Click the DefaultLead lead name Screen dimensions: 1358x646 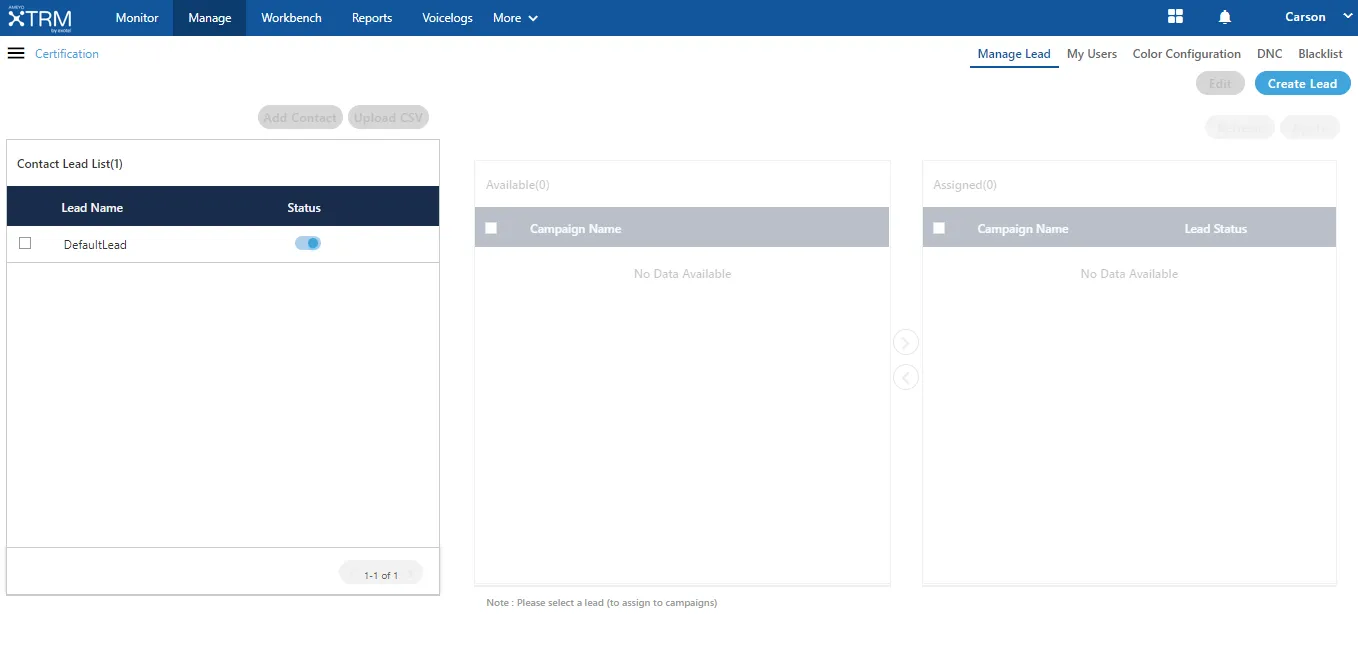pos(95,244)
